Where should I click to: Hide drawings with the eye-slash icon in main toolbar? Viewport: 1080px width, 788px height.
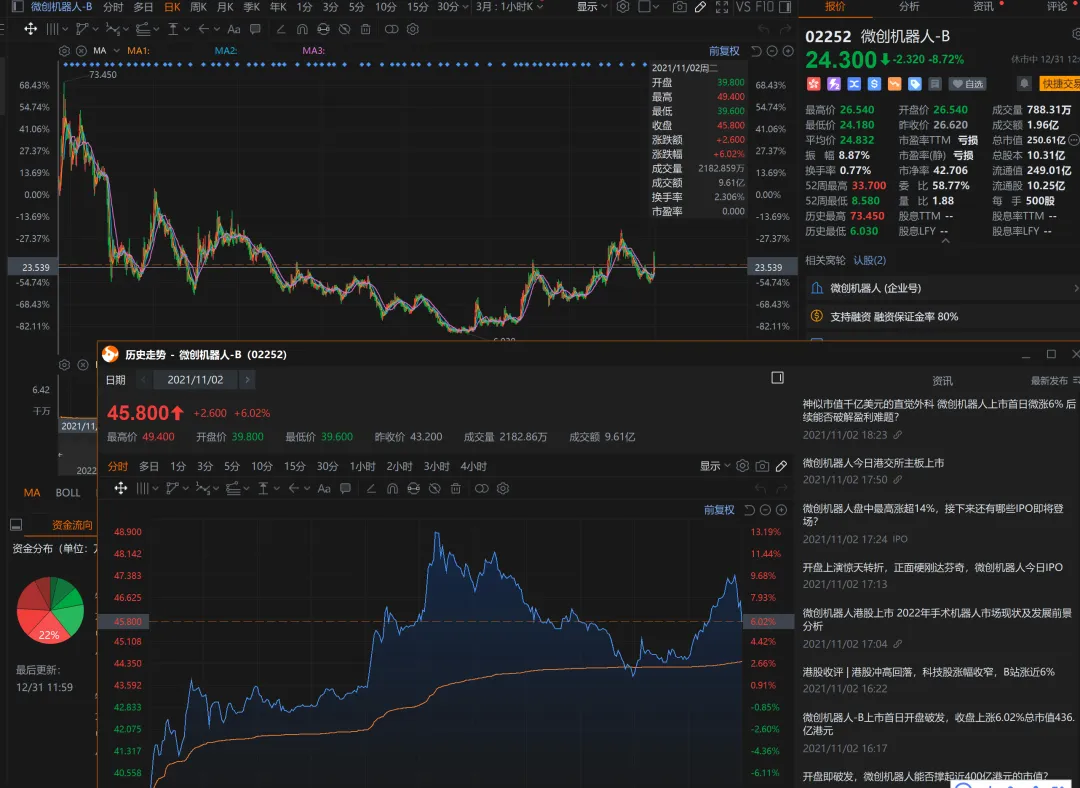click(x=344, y=29)
